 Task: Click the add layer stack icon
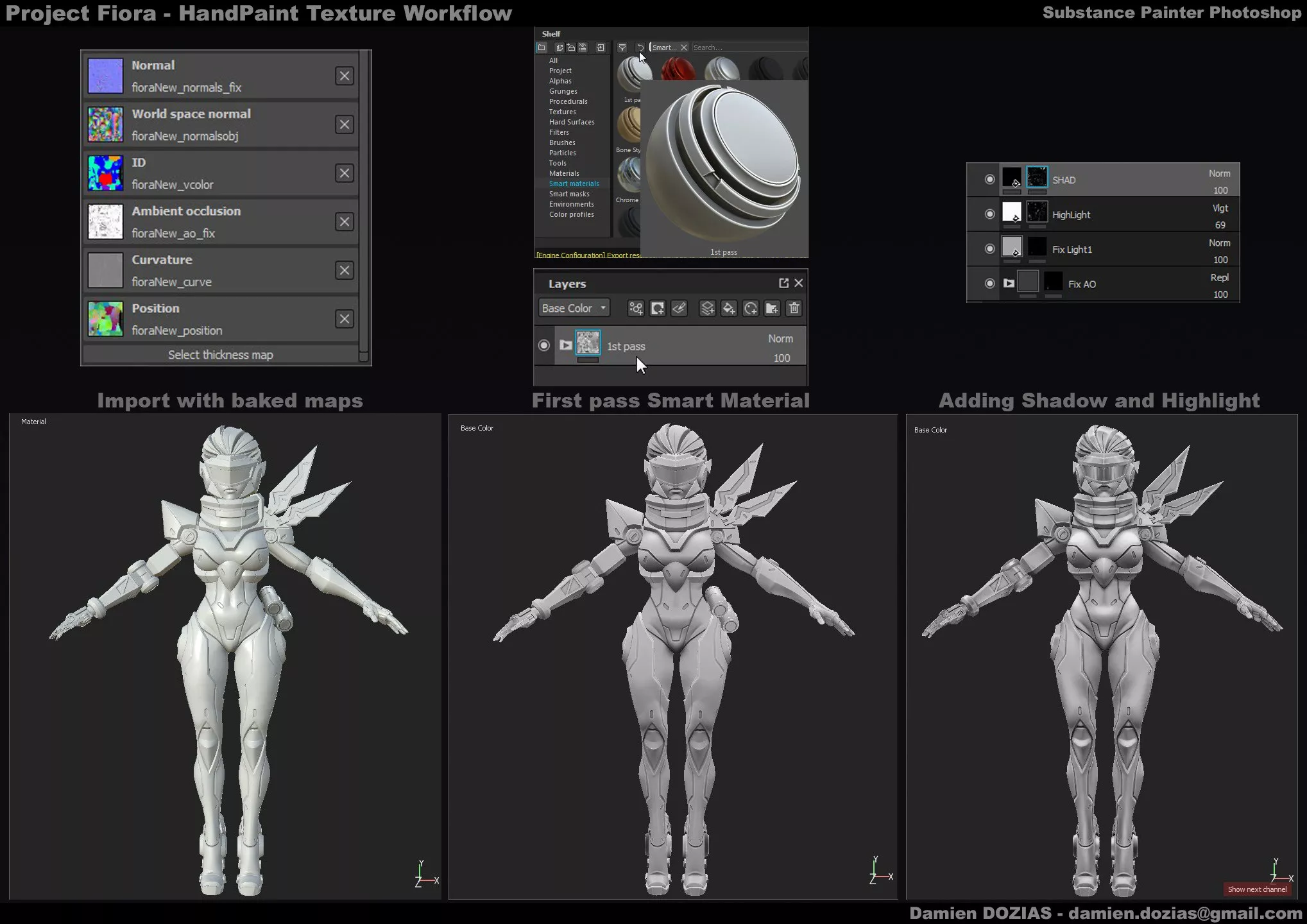tap(707, 309)
